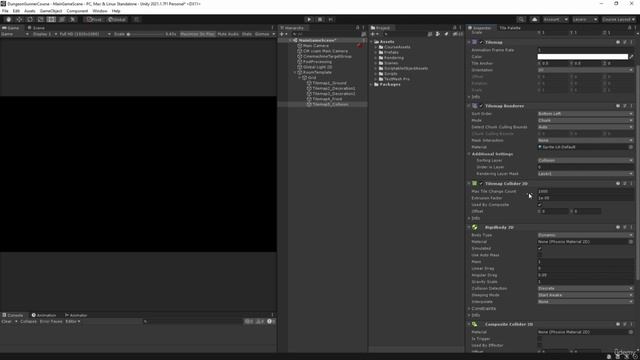Screen dimensions: 640x360
Task: Toggle the Tilemap Renderer enabled checkbox
Action: pyautogui.click(x=481, y=106)
